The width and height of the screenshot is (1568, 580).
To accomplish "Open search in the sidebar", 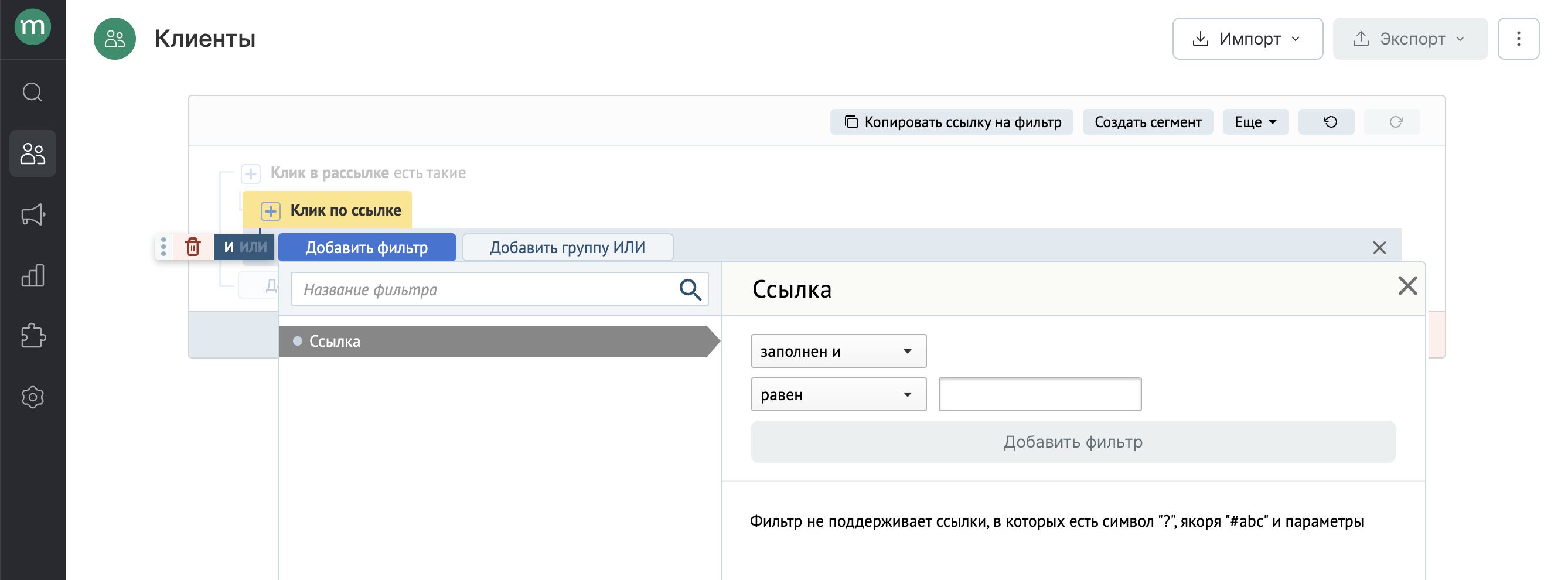I will tap(32, 93).
